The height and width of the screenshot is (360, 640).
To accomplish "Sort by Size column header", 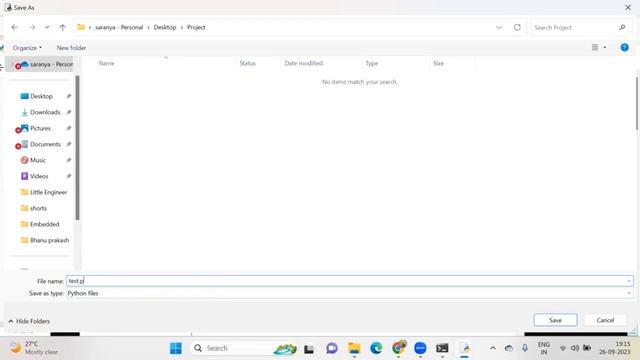I will tap(438, 63).
